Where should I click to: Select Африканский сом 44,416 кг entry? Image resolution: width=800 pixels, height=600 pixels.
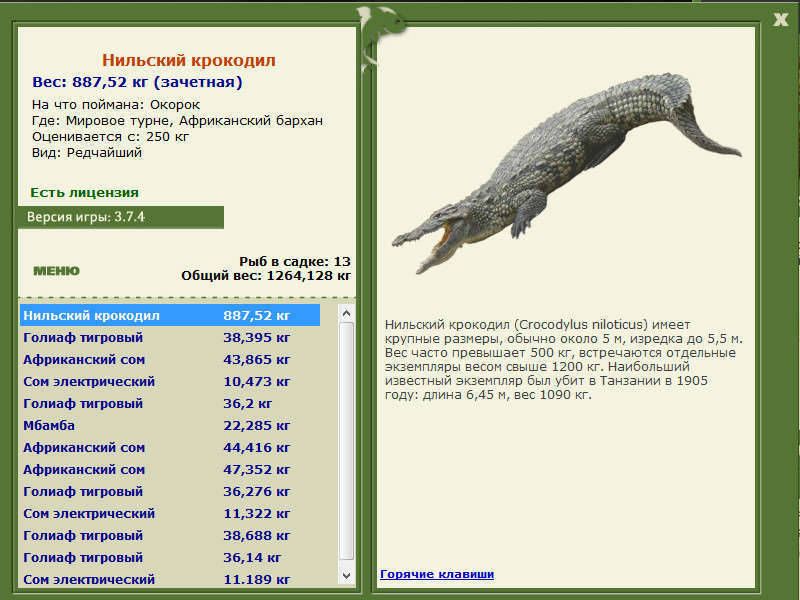tap(170, 447)
